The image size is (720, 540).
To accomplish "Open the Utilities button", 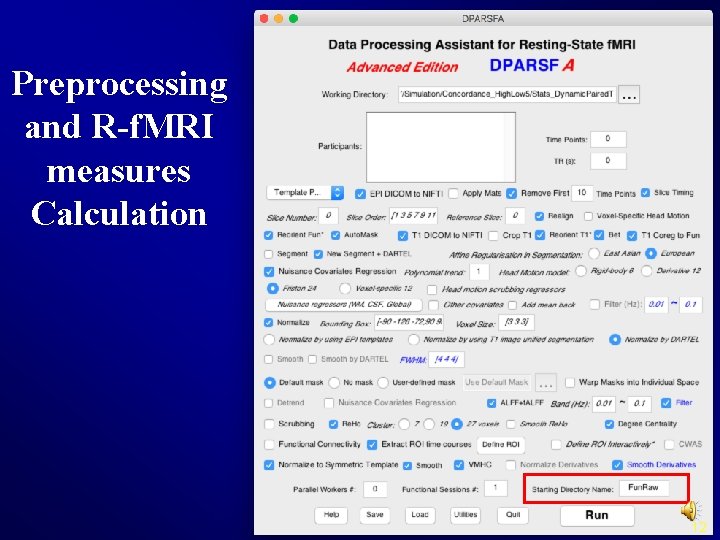I will (466, 515).
